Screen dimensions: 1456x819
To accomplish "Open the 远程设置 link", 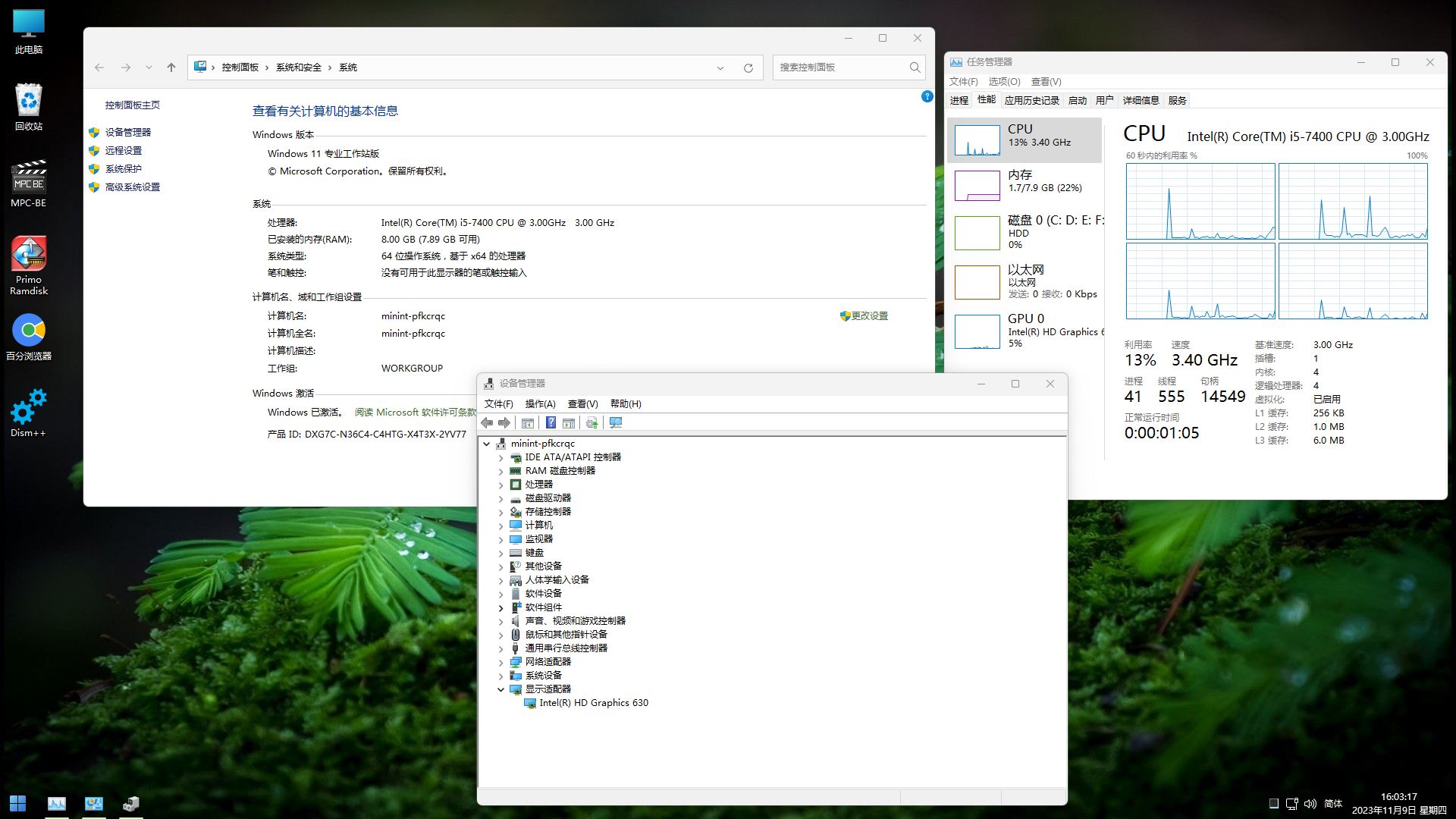I will click(x=123, y=150).
